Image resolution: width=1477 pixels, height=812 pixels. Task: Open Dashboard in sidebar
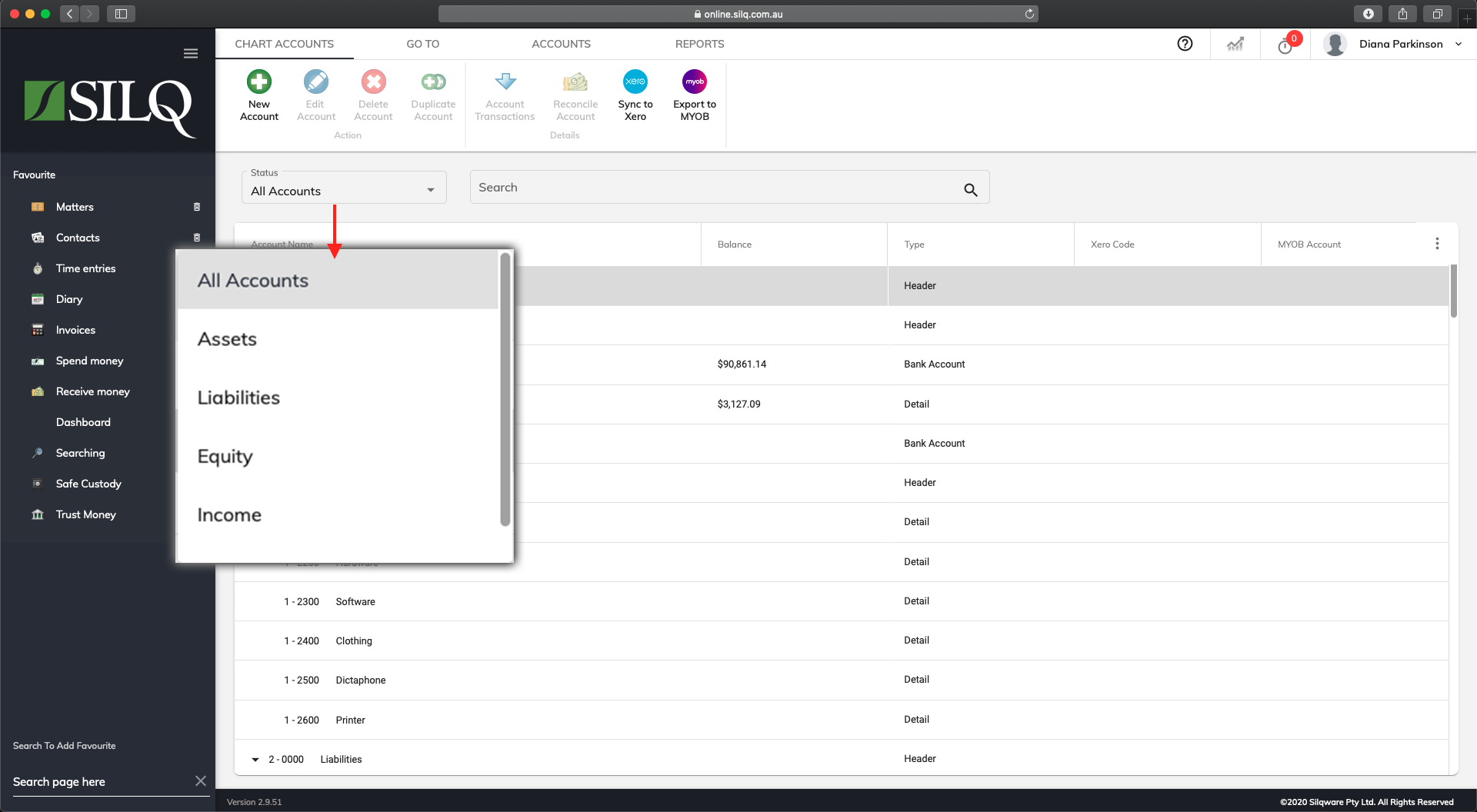click(x=83, y=422)
